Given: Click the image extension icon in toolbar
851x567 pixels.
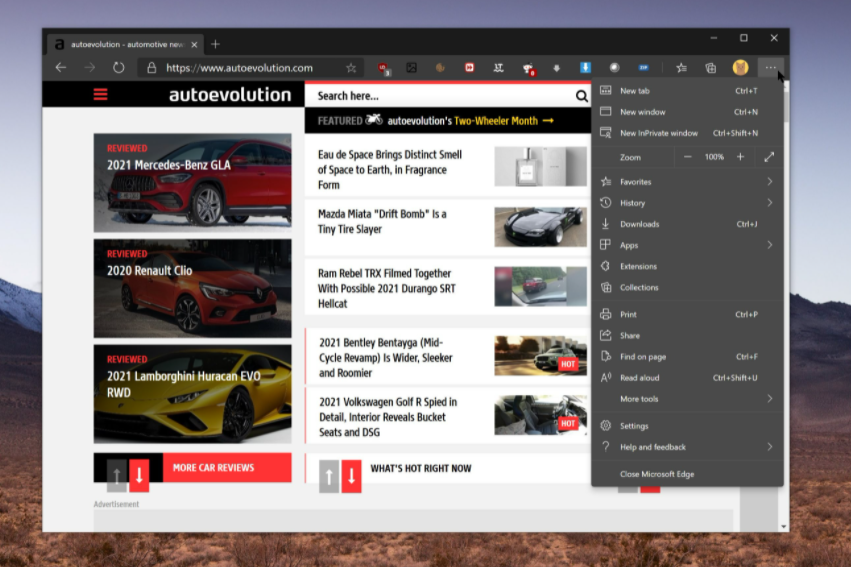Looking at the screenshot, I should [x=411, y=68].
